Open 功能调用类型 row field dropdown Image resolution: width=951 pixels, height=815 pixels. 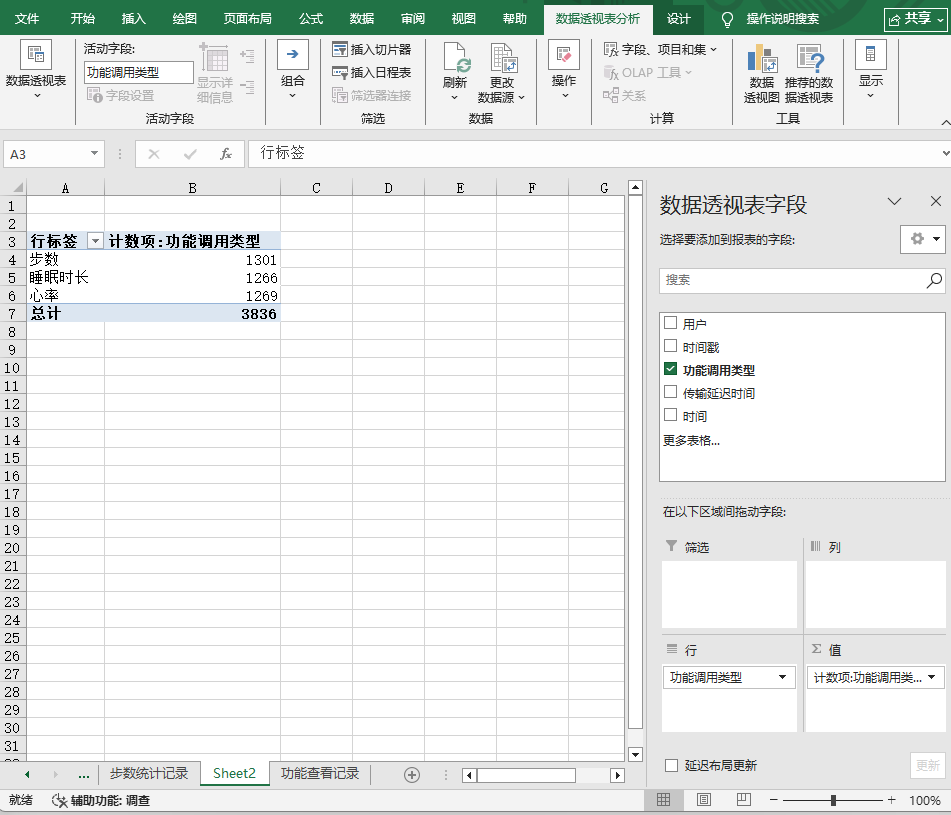[782, 677]
